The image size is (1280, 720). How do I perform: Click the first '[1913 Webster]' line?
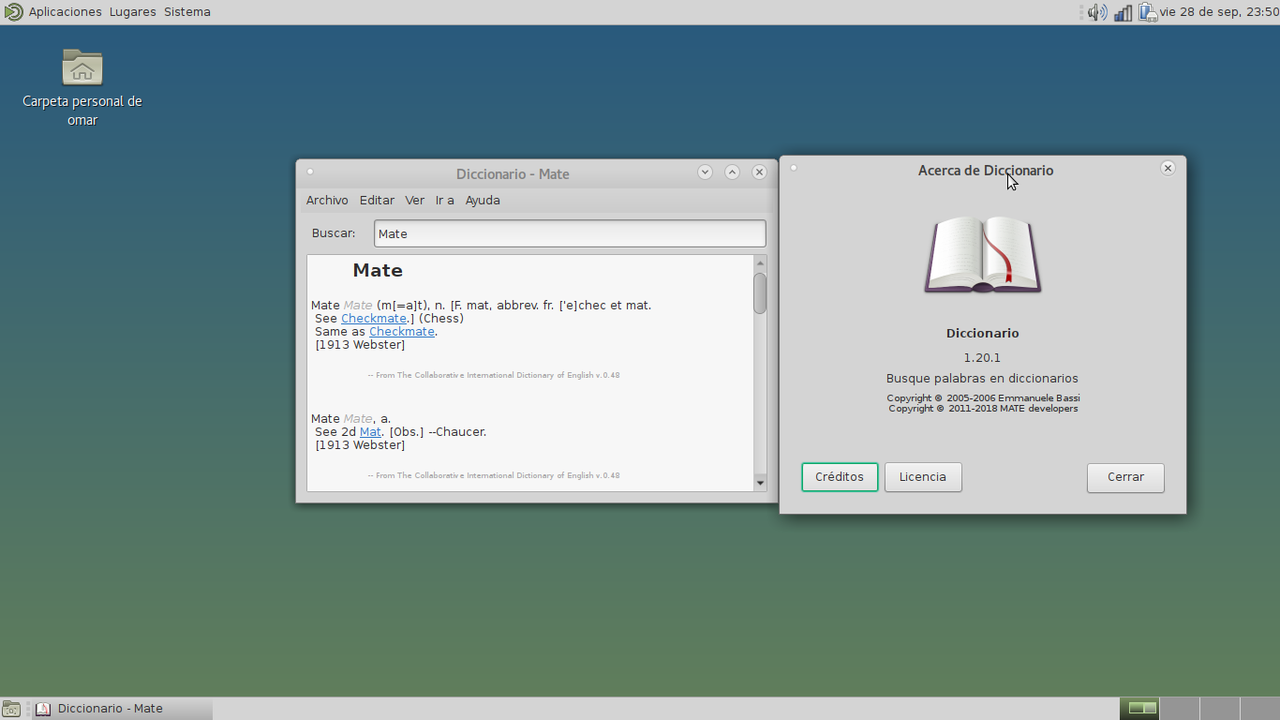(360, 345)
